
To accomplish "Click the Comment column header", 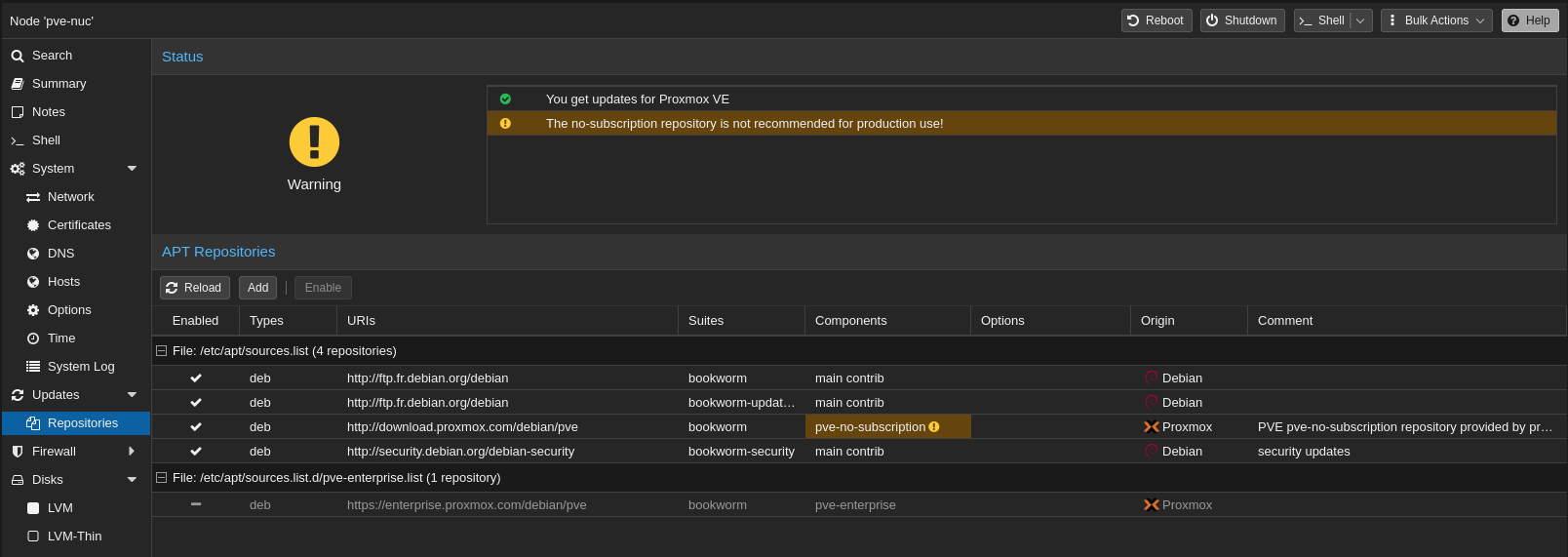I will 1406,321.
